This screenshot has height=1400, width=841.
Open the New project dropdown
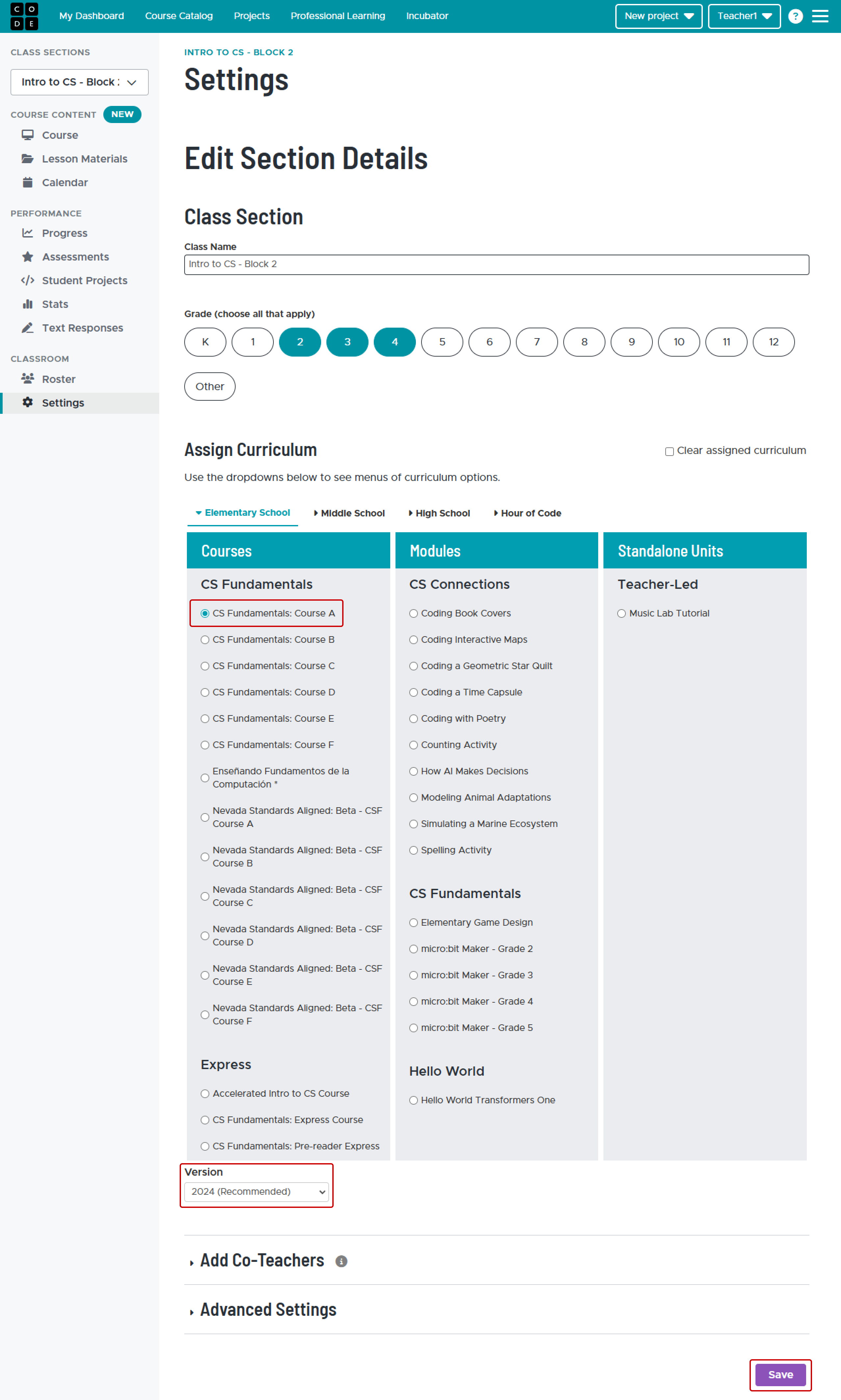(x=658, y=16)
